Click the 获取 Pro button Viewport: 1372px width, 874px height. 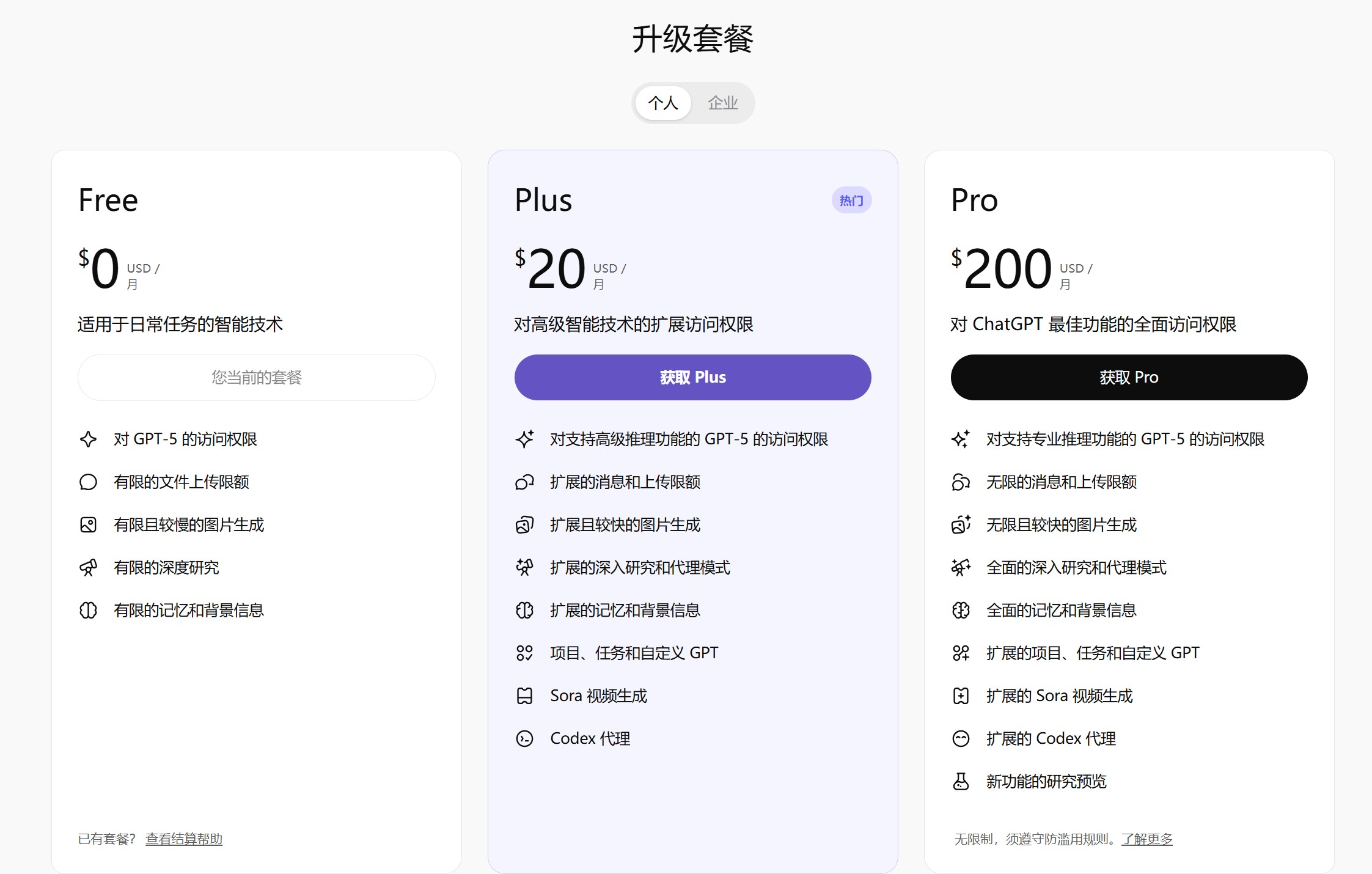(1129, 377)
